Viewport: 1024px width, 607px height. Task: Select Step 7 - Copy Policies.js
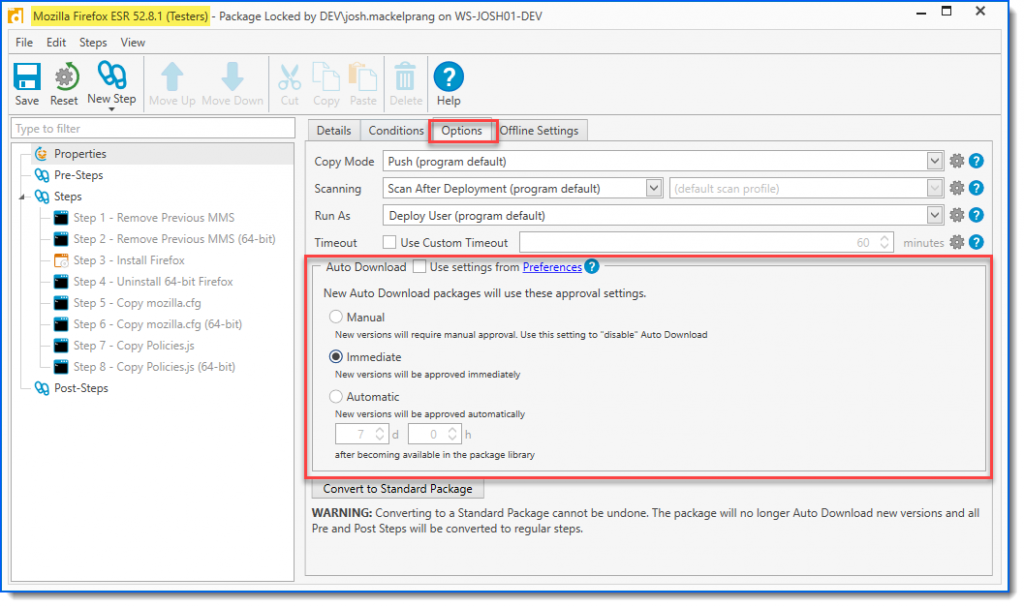pos(133,346)
